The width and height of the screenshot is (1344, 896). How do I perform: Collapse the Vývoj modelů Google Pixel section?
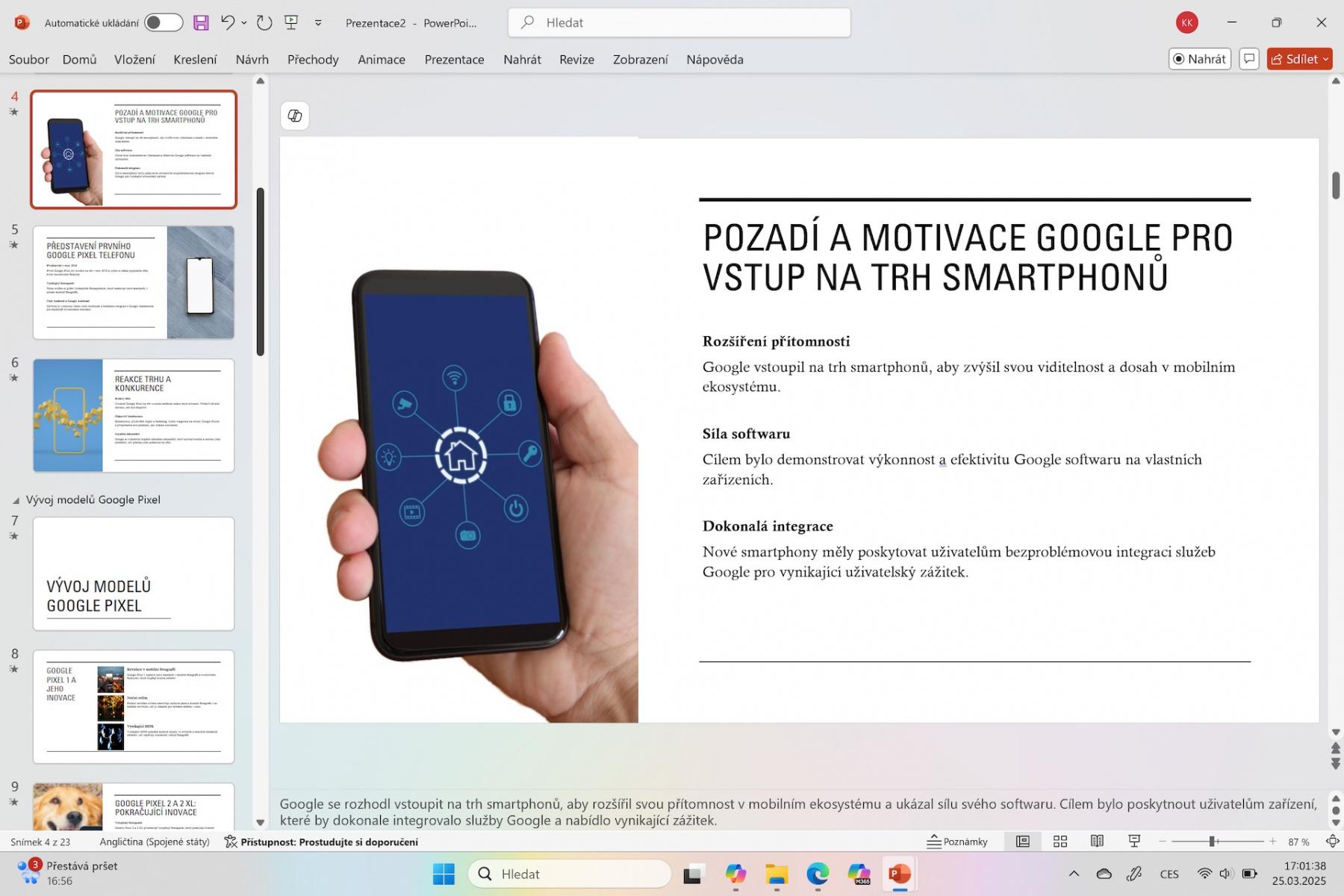[x=16, y=500]
